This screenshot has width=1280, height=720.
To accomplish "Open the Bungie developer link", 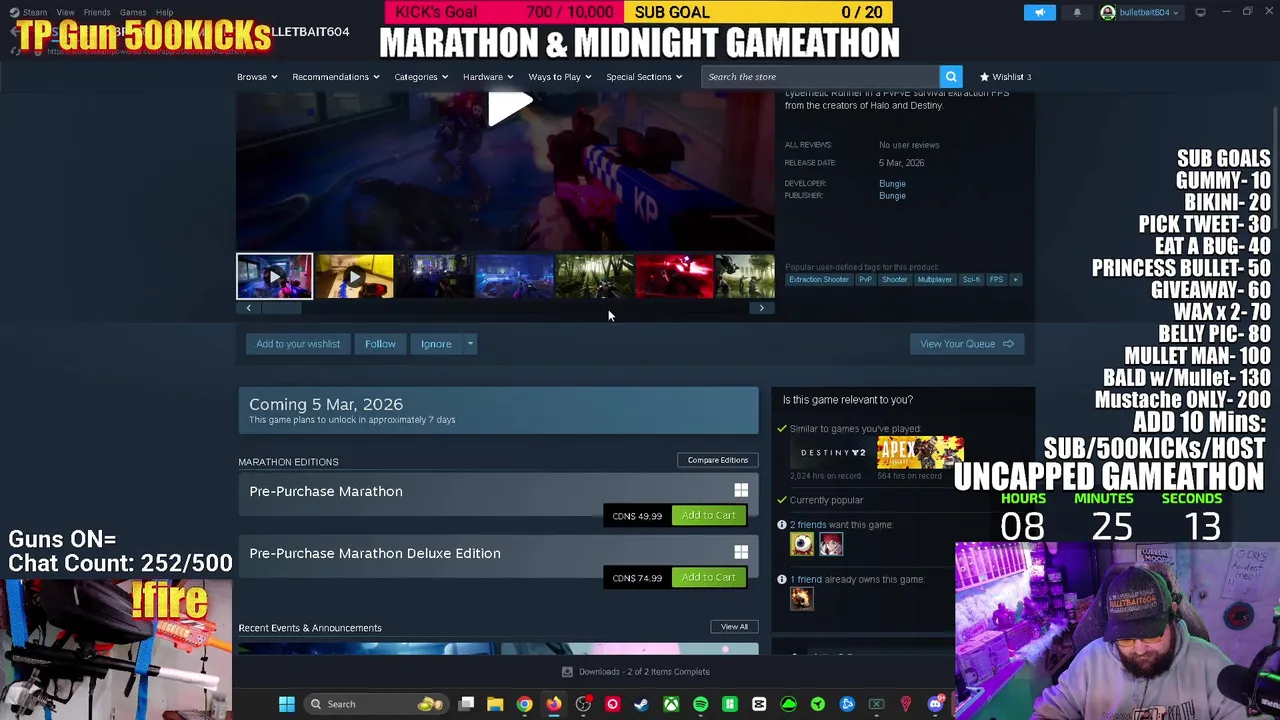I will point(892,184).
